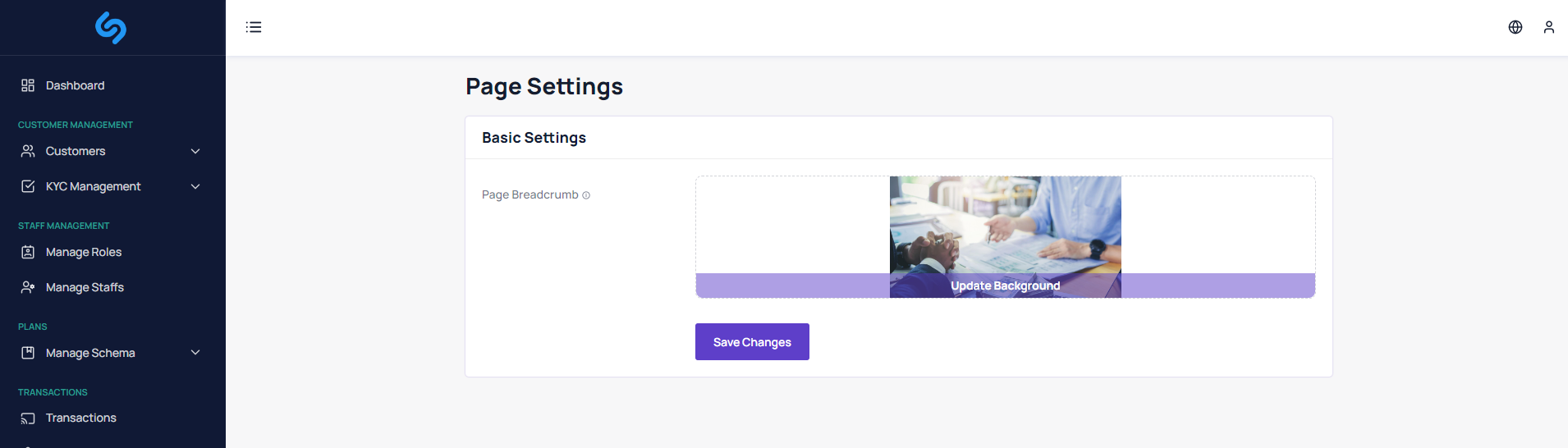Click the Save Changes button
Image resolution: width=1568 pixels, height=448 pixels.
752,342
